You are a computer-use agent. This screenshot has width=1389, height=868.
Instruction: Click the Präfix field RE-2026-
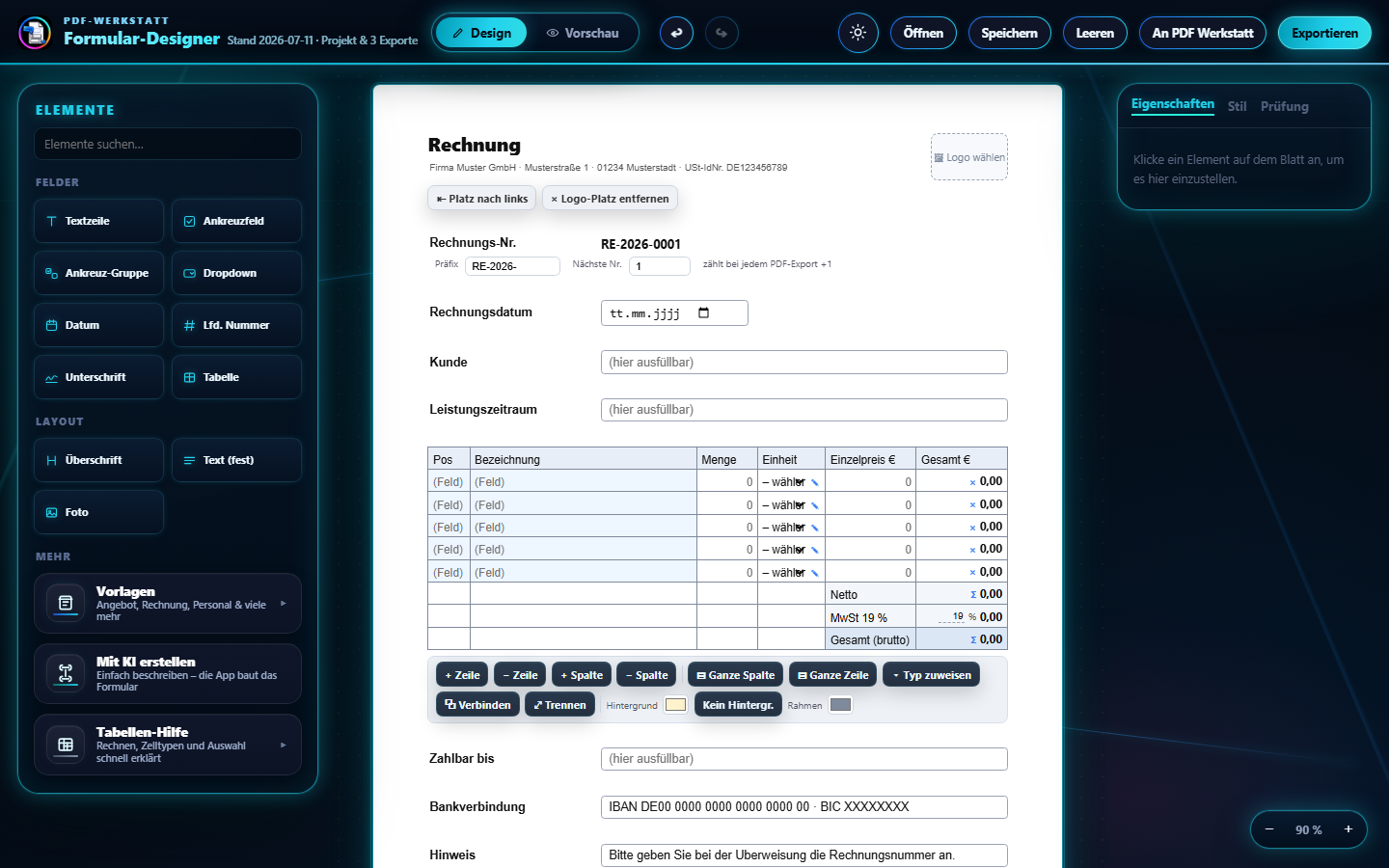[x=512, y=266]
